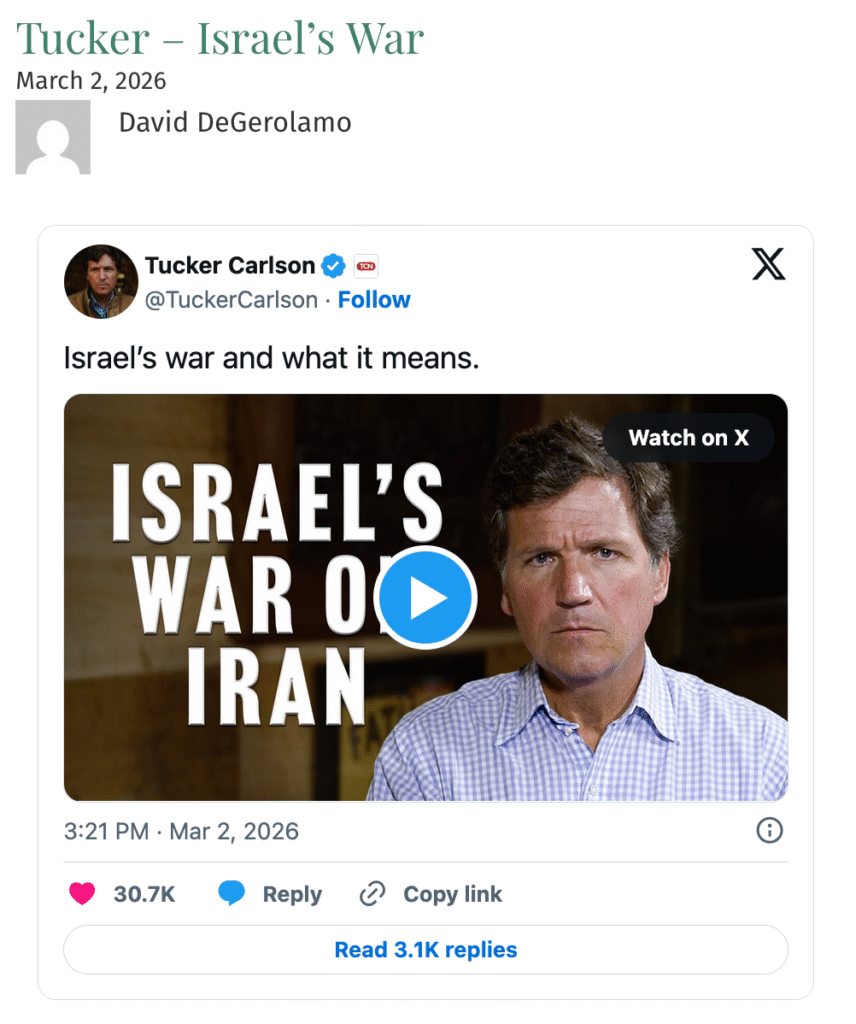Click the Copy link text
This screenshot has width=856, height=1024.
point(452,894)
